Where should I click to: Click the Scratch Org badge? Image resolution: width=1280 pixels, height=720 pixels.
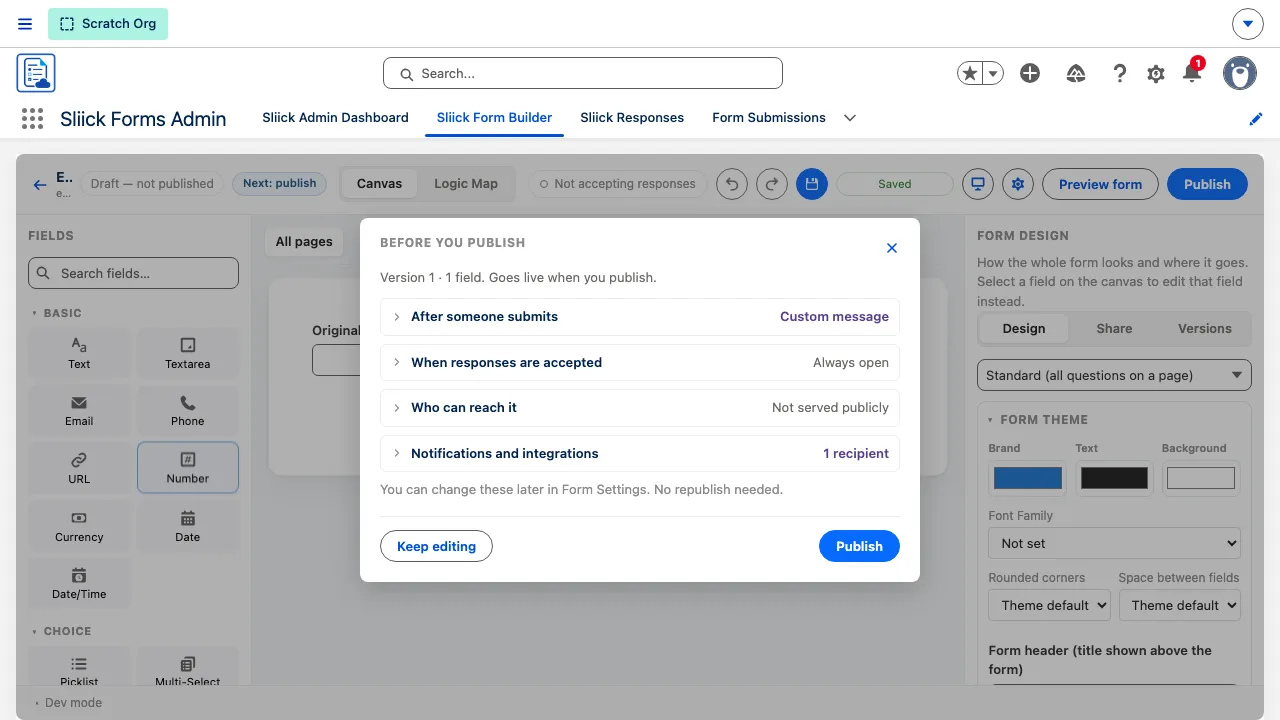(x=108, y=24)
